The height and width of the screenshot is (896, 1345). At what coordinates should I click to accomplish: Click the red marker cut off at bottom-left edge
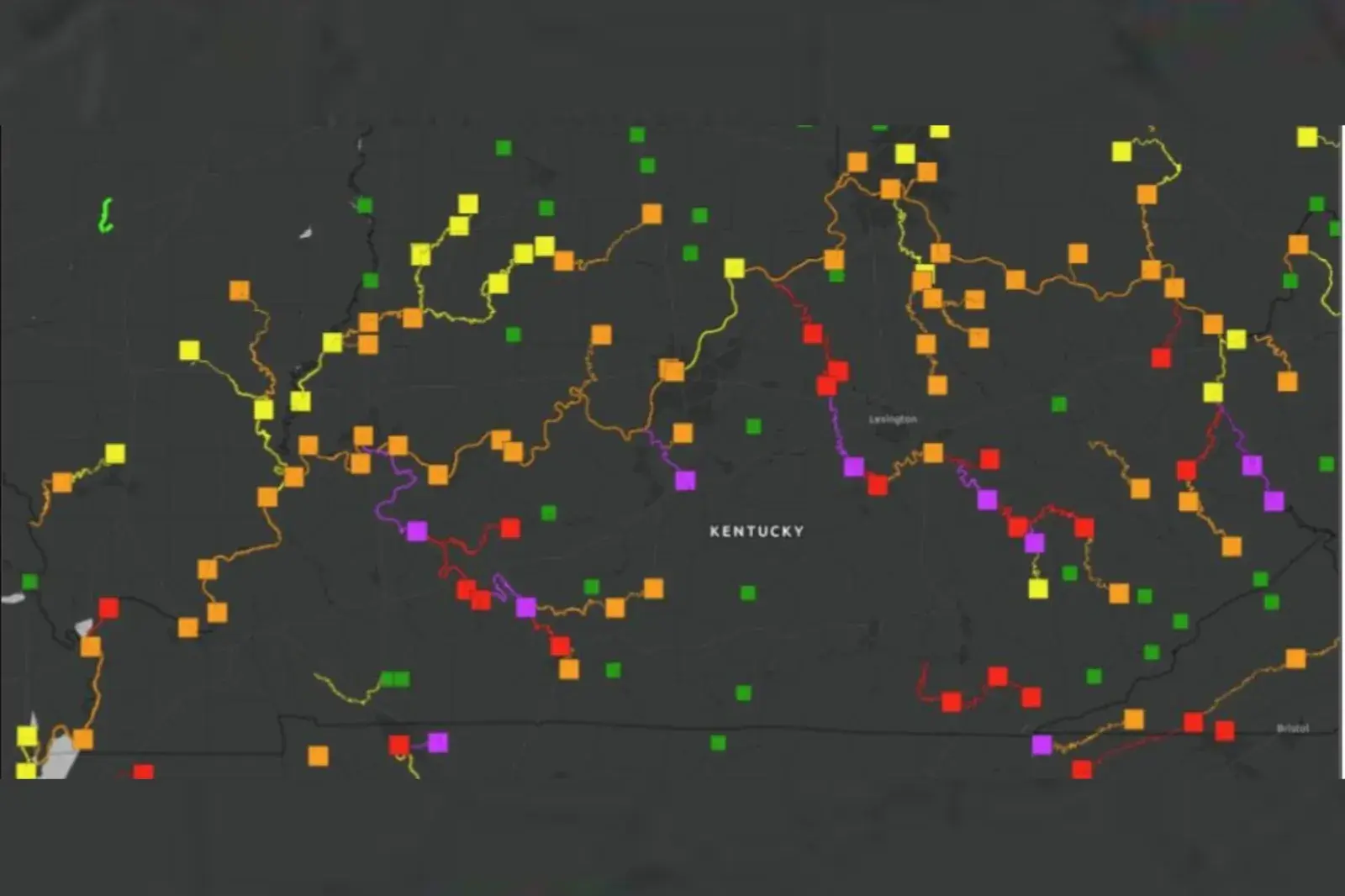[144, 772]
